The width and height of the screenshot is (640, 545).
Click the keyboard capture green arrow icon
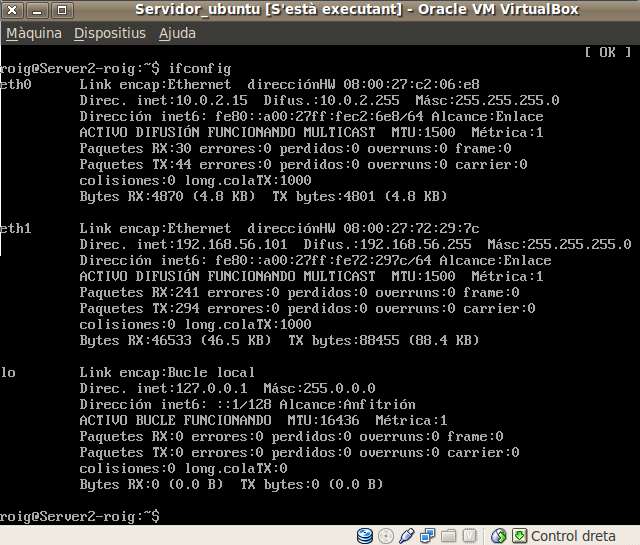tap(518, 535)
